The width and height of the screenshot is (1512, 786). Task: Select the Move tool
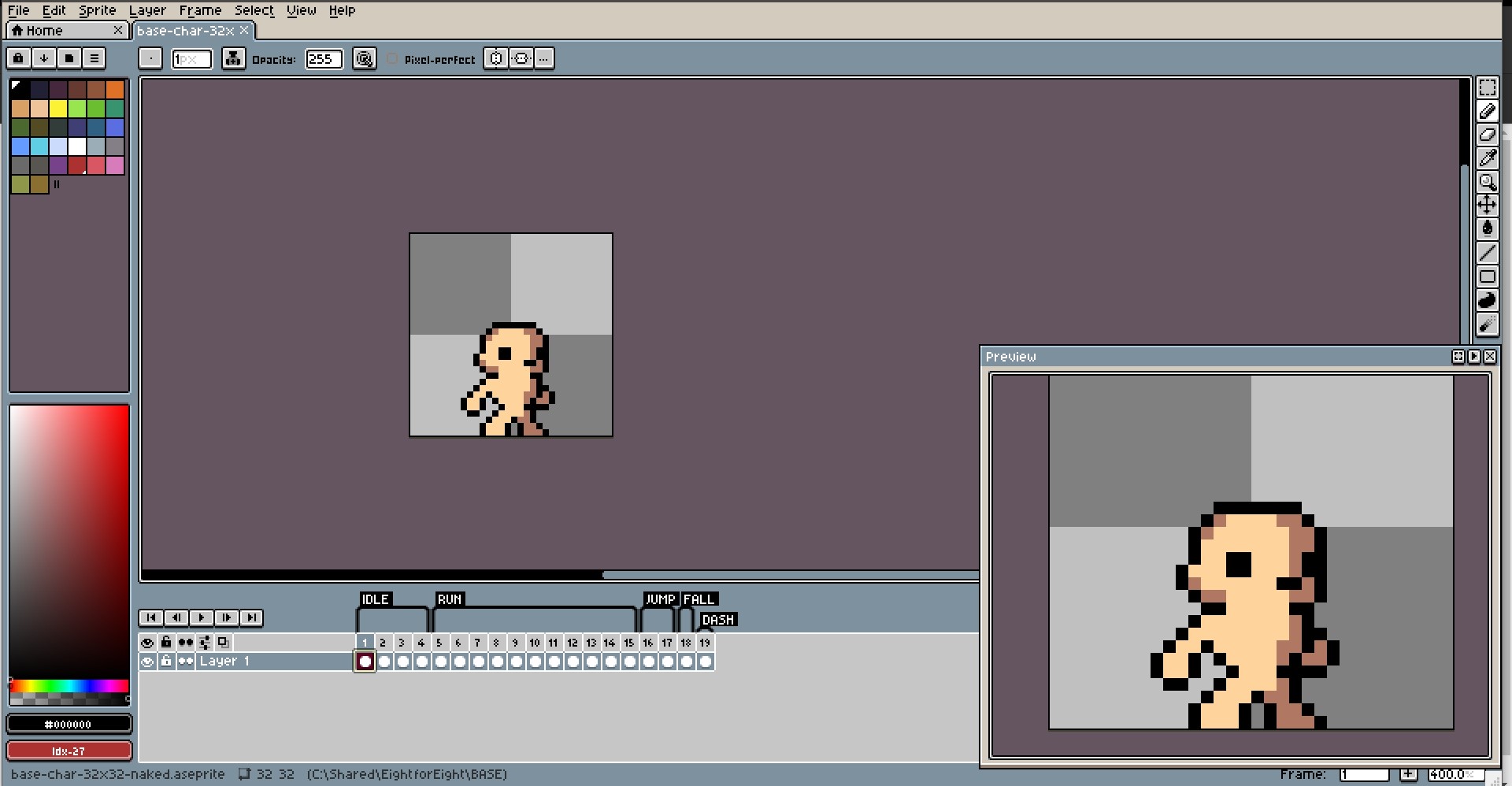(x=1487, y=206)
